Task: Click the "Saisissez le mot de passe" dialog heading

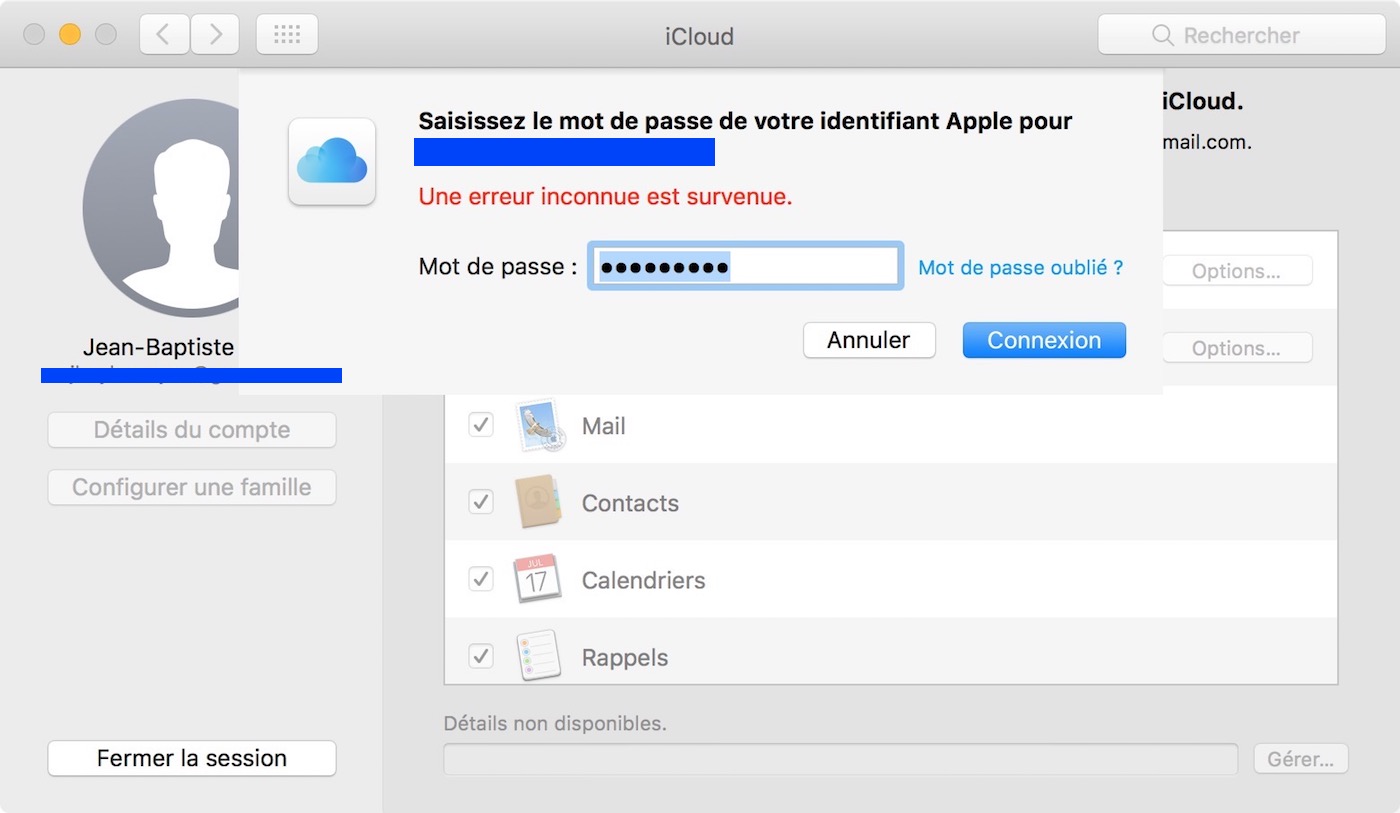Action: pos(745,122)
